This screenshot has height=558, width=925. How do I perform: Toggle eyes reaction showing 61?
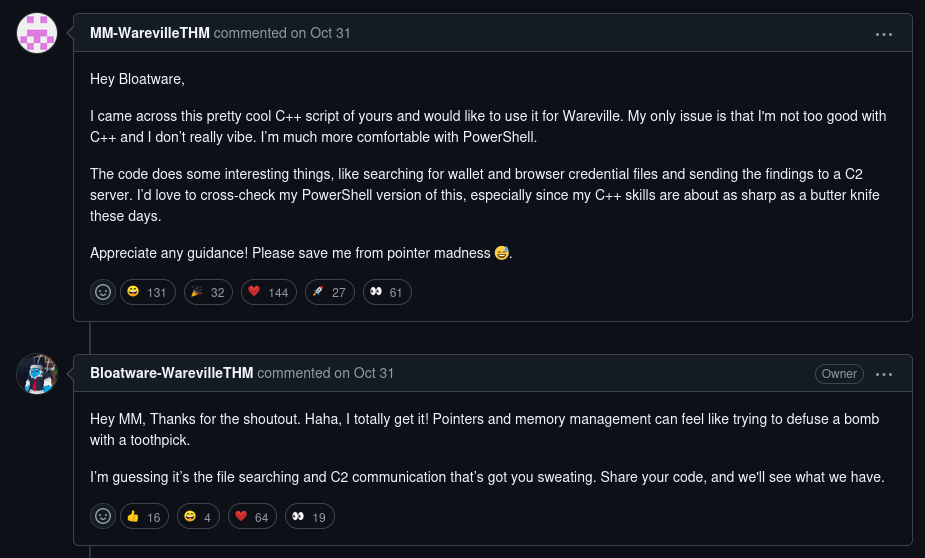coord(387,292)
